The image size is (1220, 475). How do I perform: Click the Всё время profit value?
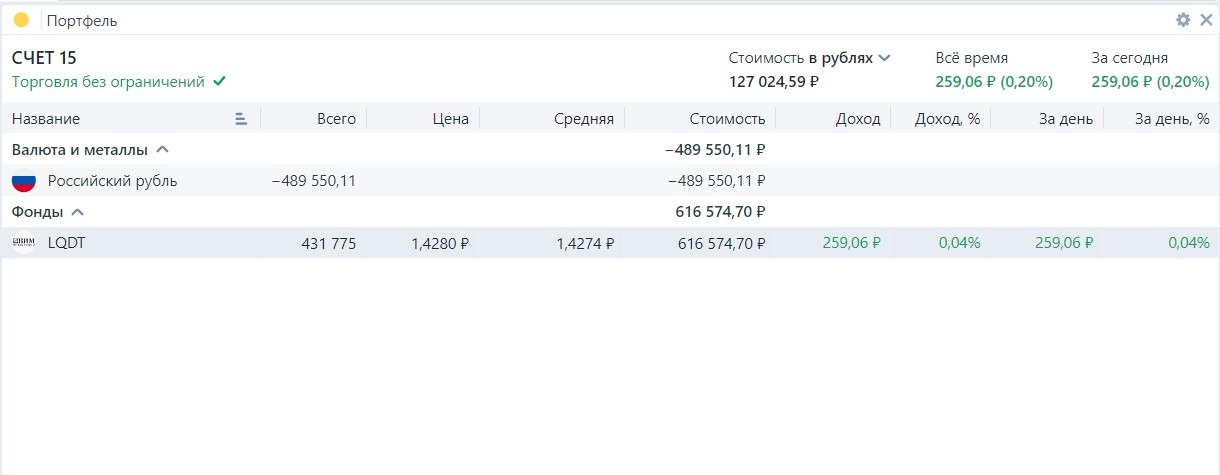(x=994, y=82)
